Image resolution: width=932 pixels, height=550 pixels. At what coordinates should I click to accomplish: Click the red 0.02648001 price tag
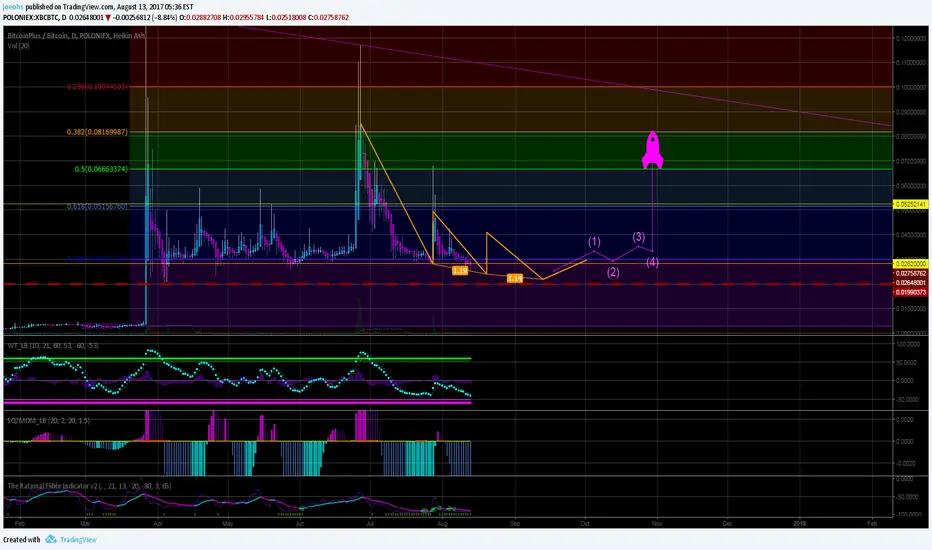[911, 282]
